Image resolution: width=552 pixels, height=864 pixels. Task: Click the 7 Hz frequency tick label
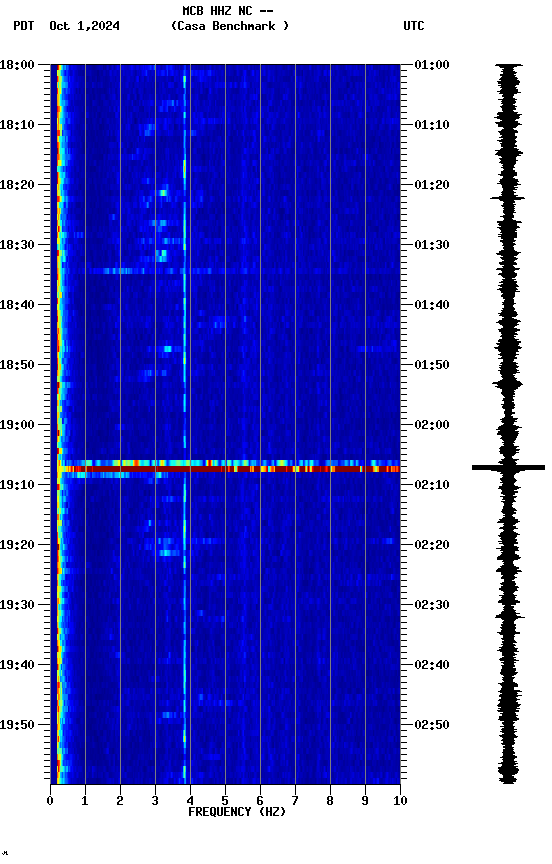click(295, 801)
